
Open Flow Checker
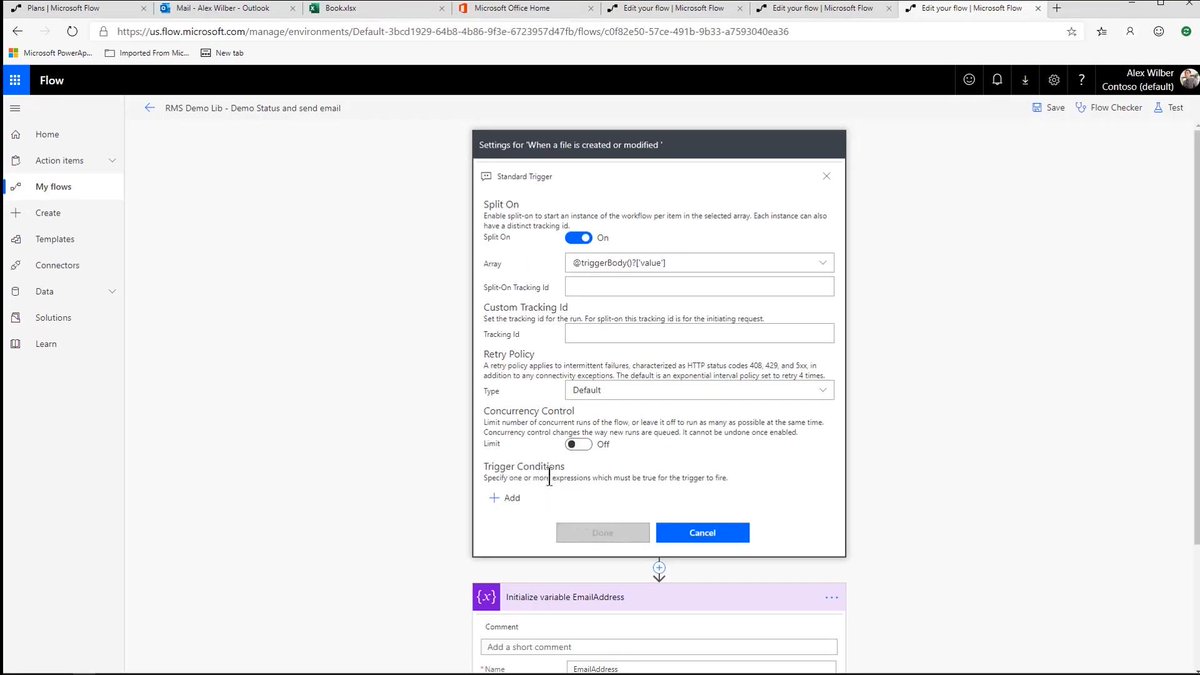coord(1108,107)
